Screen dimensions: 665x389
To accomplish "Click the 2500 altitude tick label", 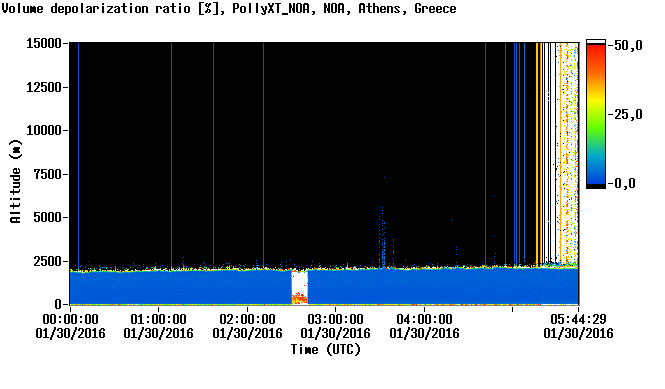I will [x=47, y=261].
